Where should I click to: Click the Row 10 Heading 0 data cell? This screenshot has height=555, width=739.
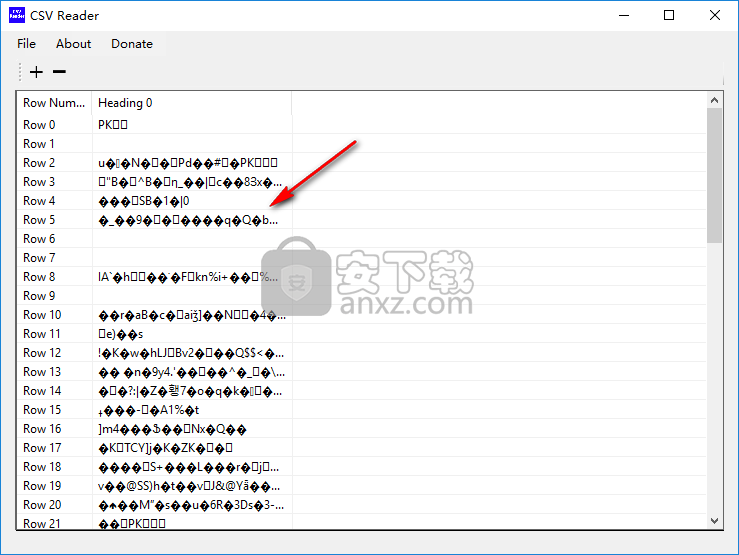coord(192,315)
